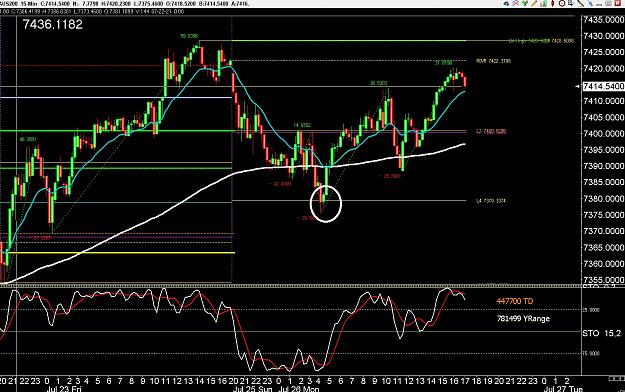Click the Jul 27 Tue date on the time axis
Image resolution: width=625 pixels, height=392 pixels.
tap(563, 388)
